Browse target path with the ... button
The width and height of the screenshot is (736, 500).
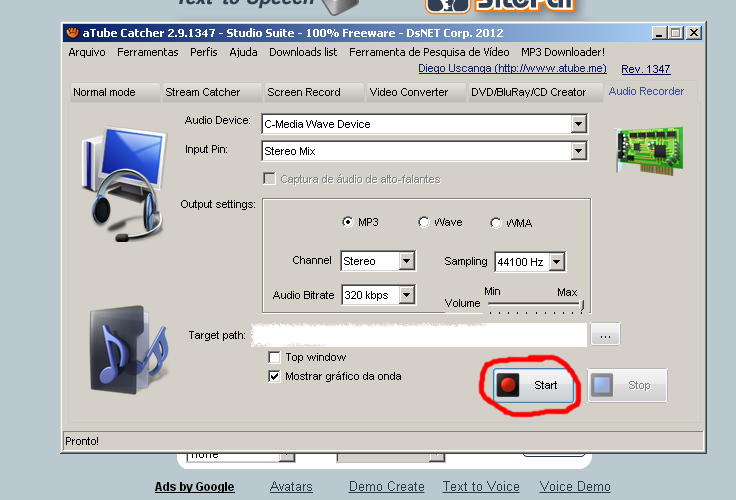tap(605, 335)
